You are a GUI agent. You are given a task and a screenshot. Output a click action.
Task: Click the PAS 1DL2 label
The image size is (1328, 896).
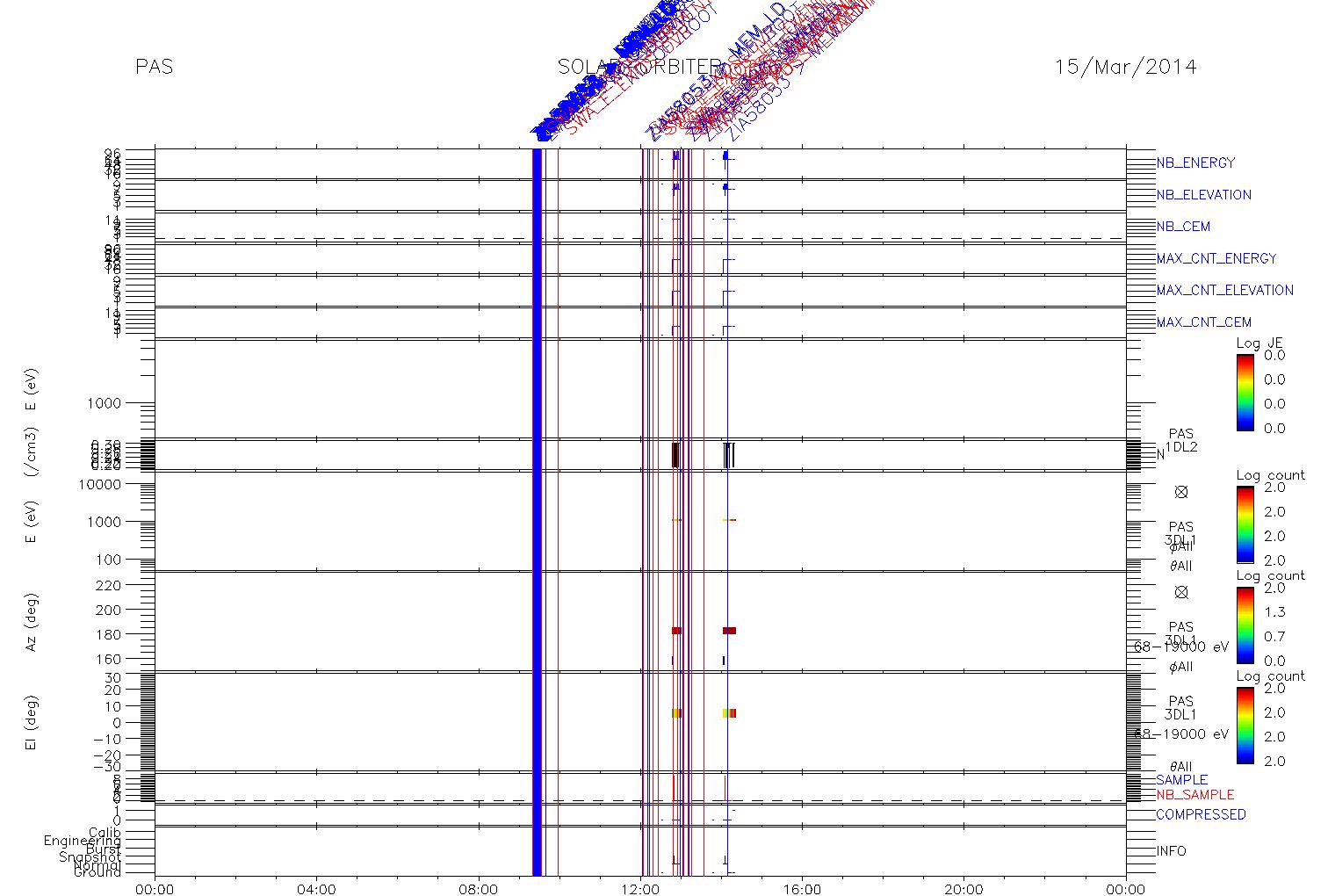point(1181,441)
